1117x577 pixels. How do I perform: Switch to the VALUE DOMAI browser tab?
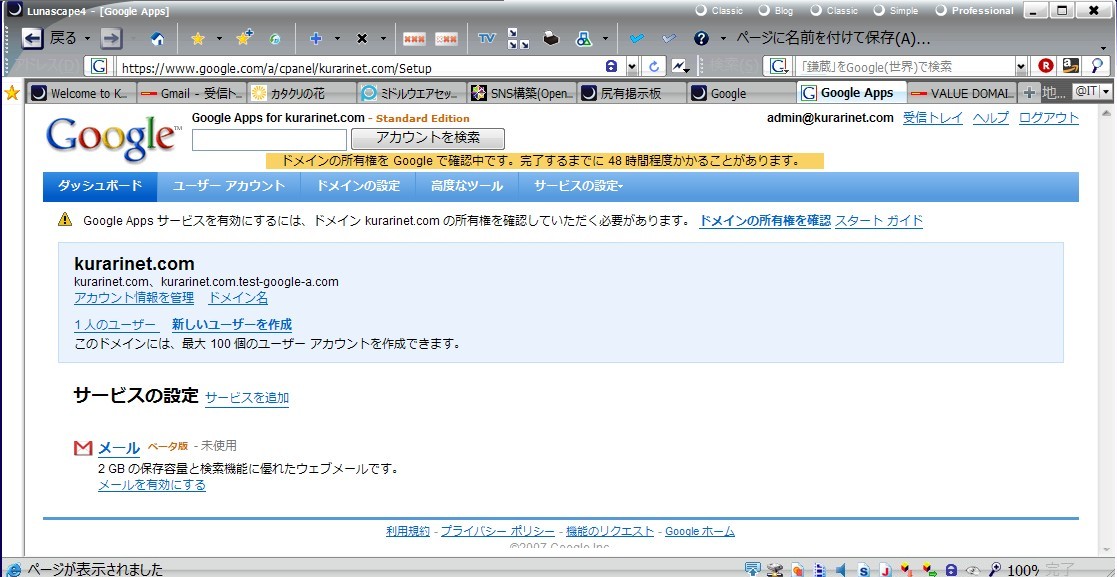962,93
